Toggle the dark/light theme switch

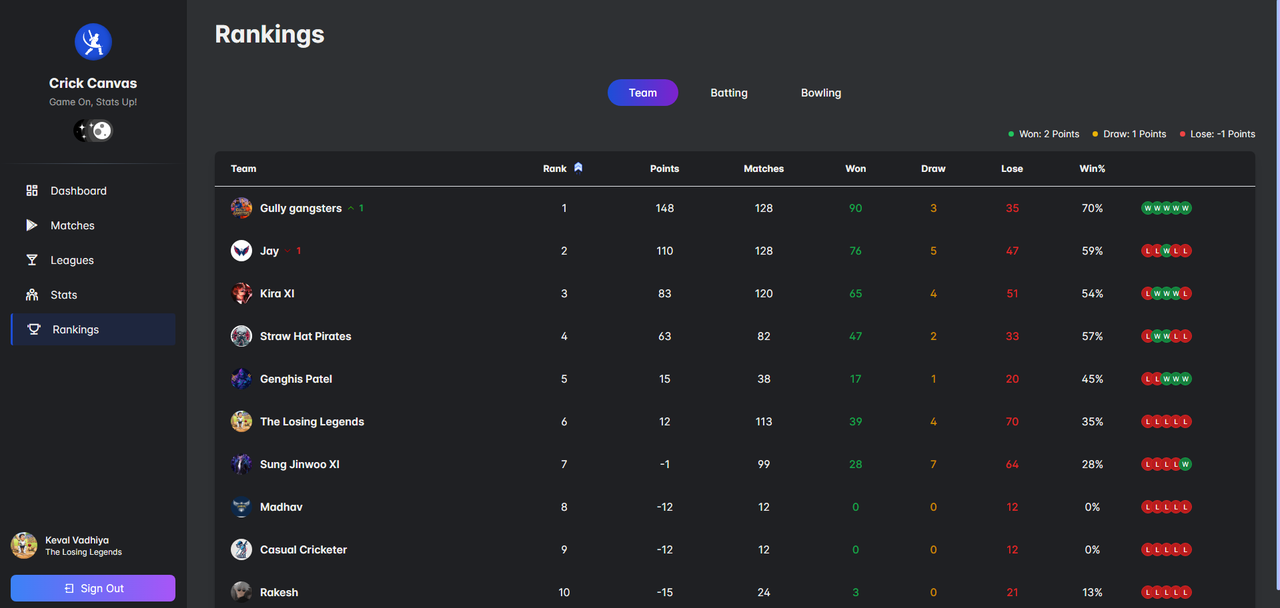click(x=93, y=130)
